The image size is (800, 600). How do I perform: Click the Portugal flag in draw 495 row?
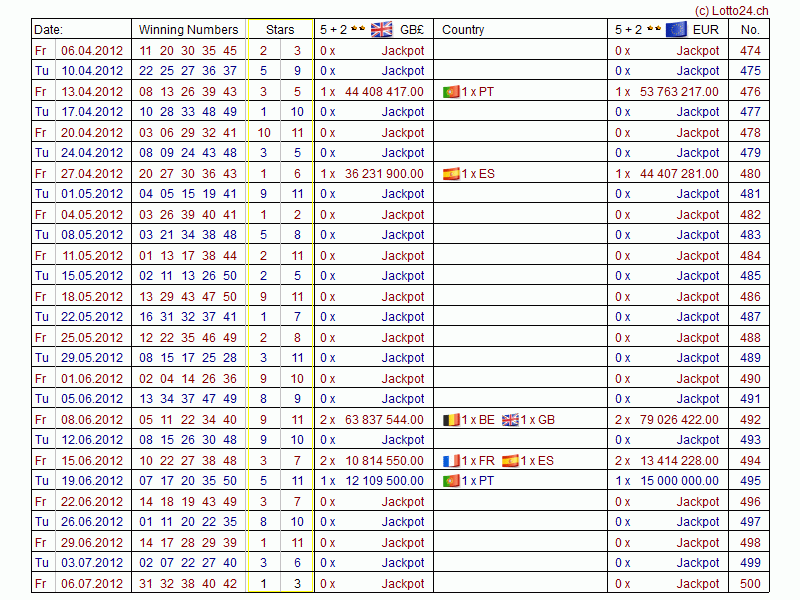coord(450,482)
